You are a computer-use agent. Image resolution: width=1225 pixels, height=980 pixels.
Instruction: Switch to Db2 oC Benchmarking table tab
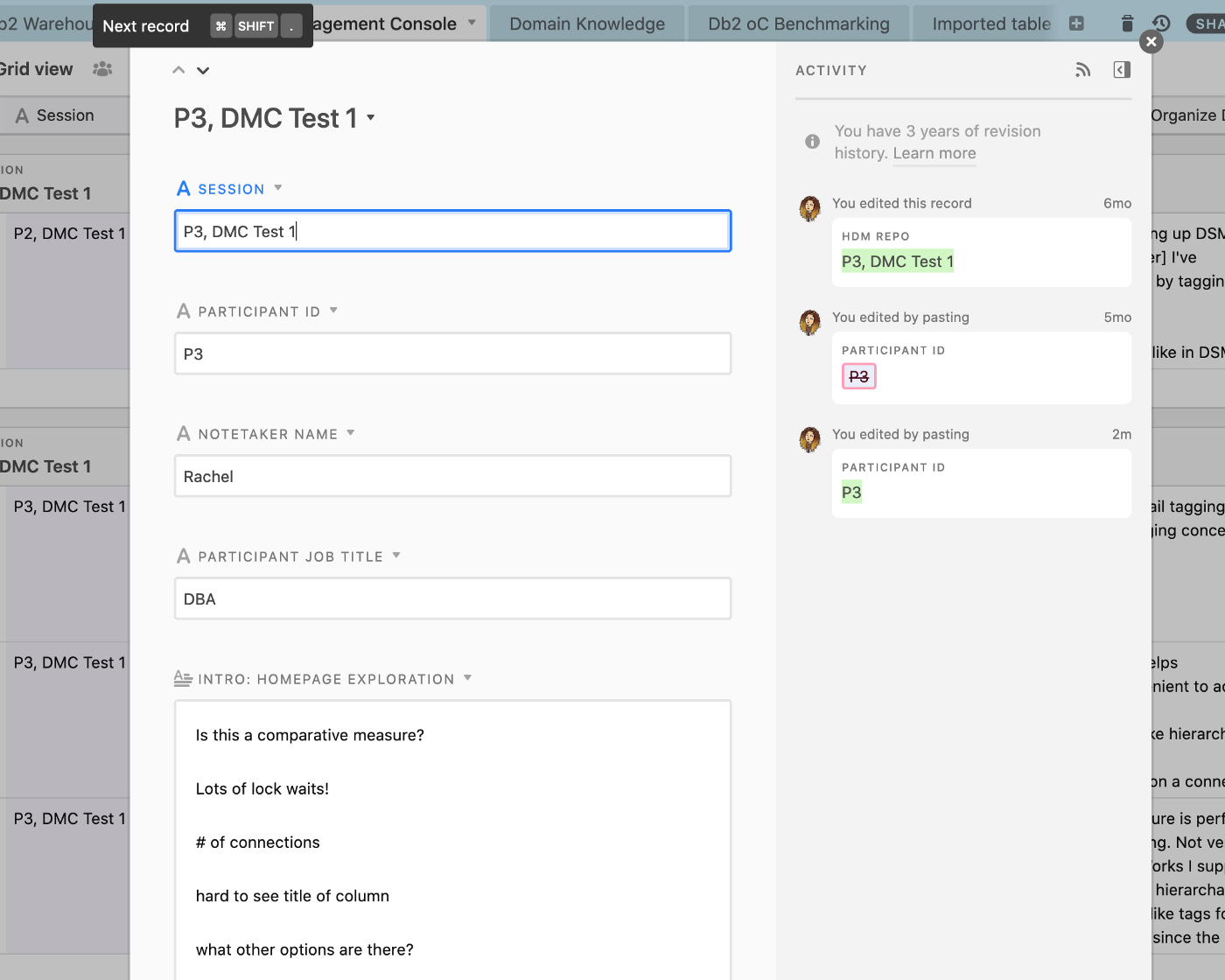[799, 24]
